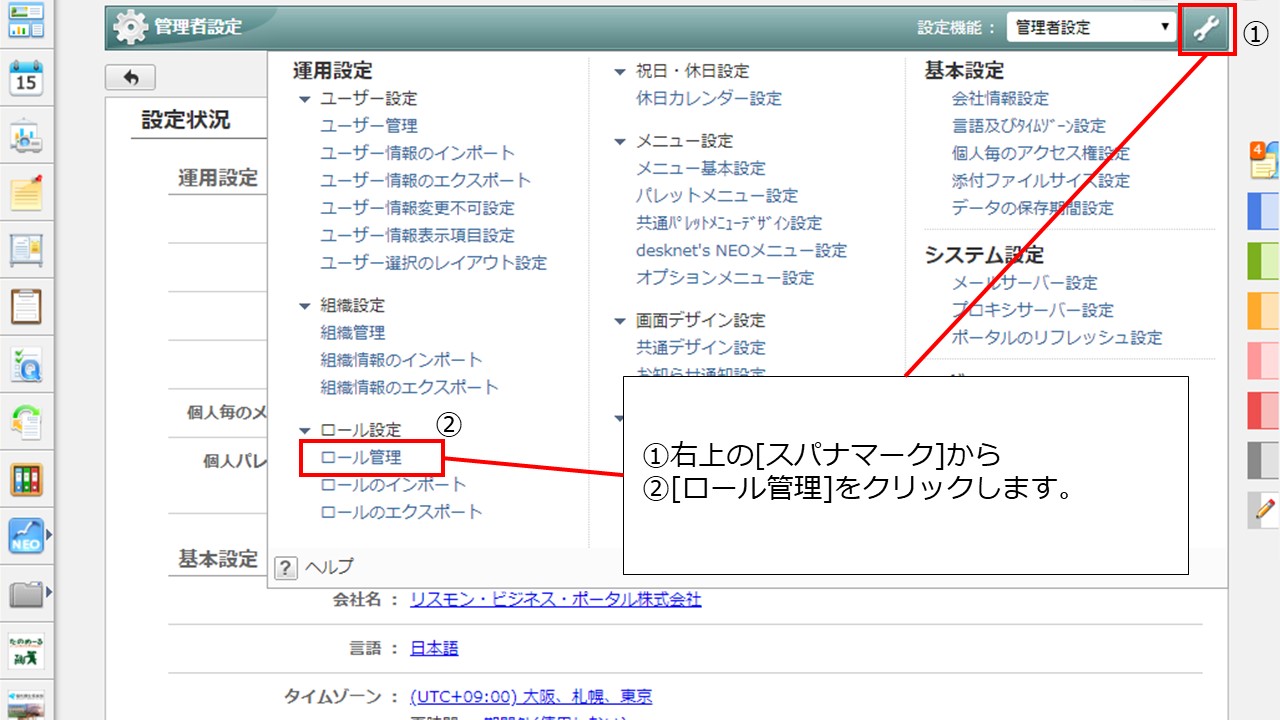Open the binders cabinet sidebar icon

tap(25, 480)
